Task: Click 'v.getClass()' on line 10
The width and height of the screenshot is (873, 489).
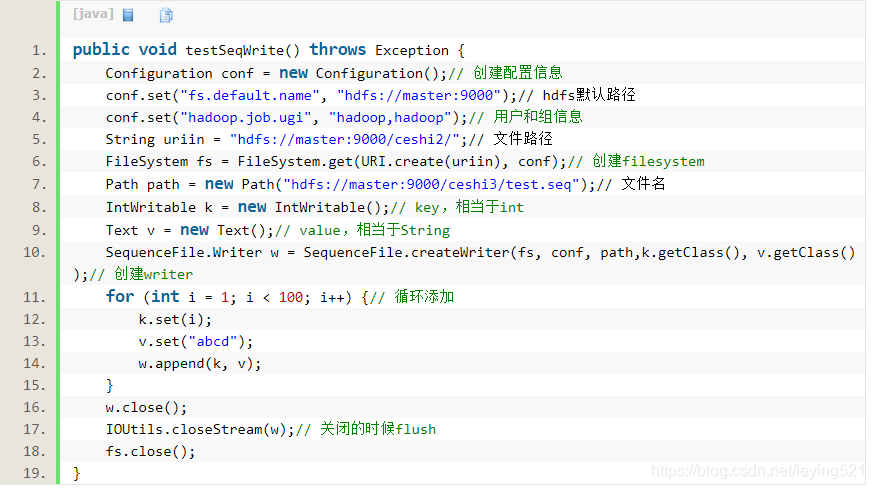Action: [806, 253]
